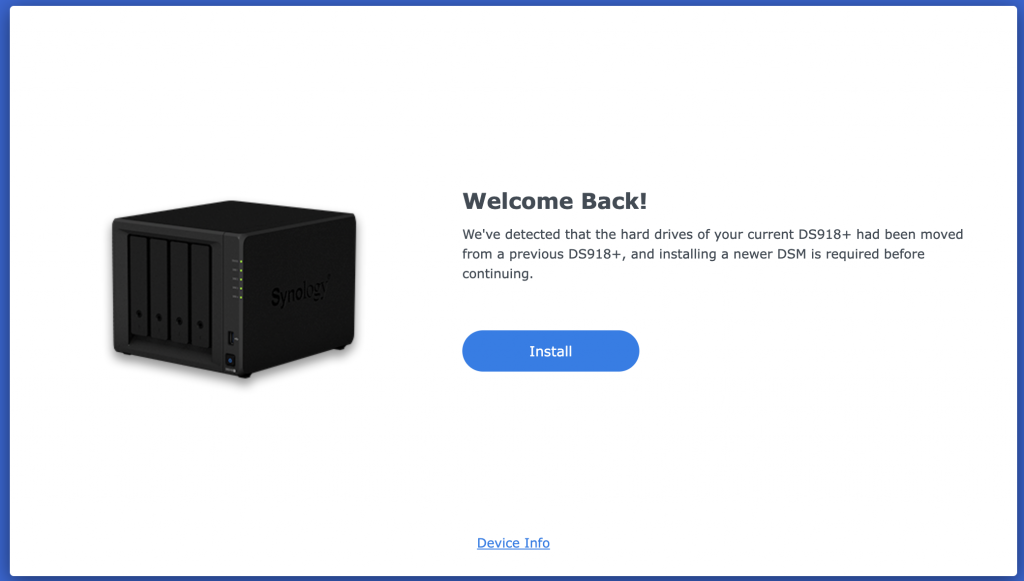Viewport: 1024px width, 581px height.
Task: Click the fourth drive bay on the NAS
Action: click(x=200, y=295)
